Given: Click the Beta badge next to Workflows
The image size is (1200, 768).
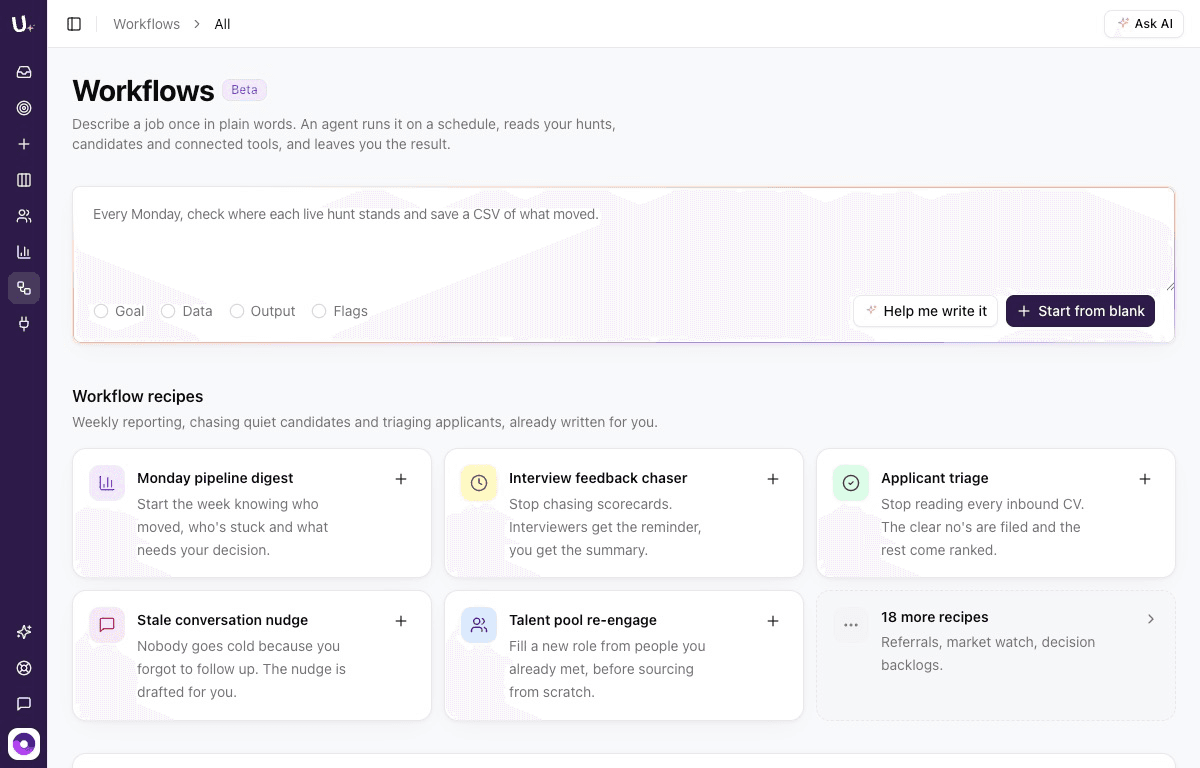Looking at the screenshot, I should pos(244,90).
